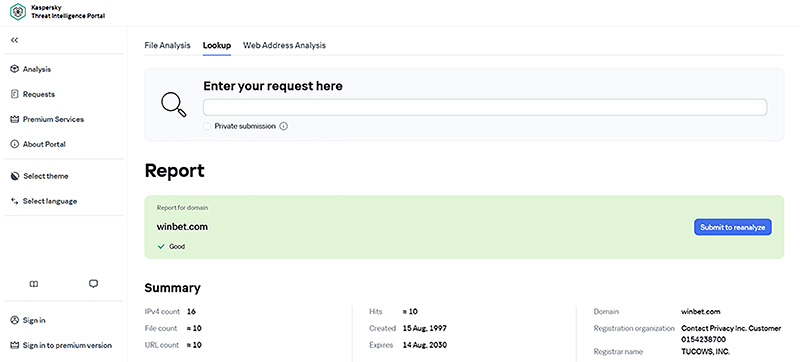The image size is (800, 362).
Task: Open the feedback chat bubble icon
Action: [x=93, y=284]
